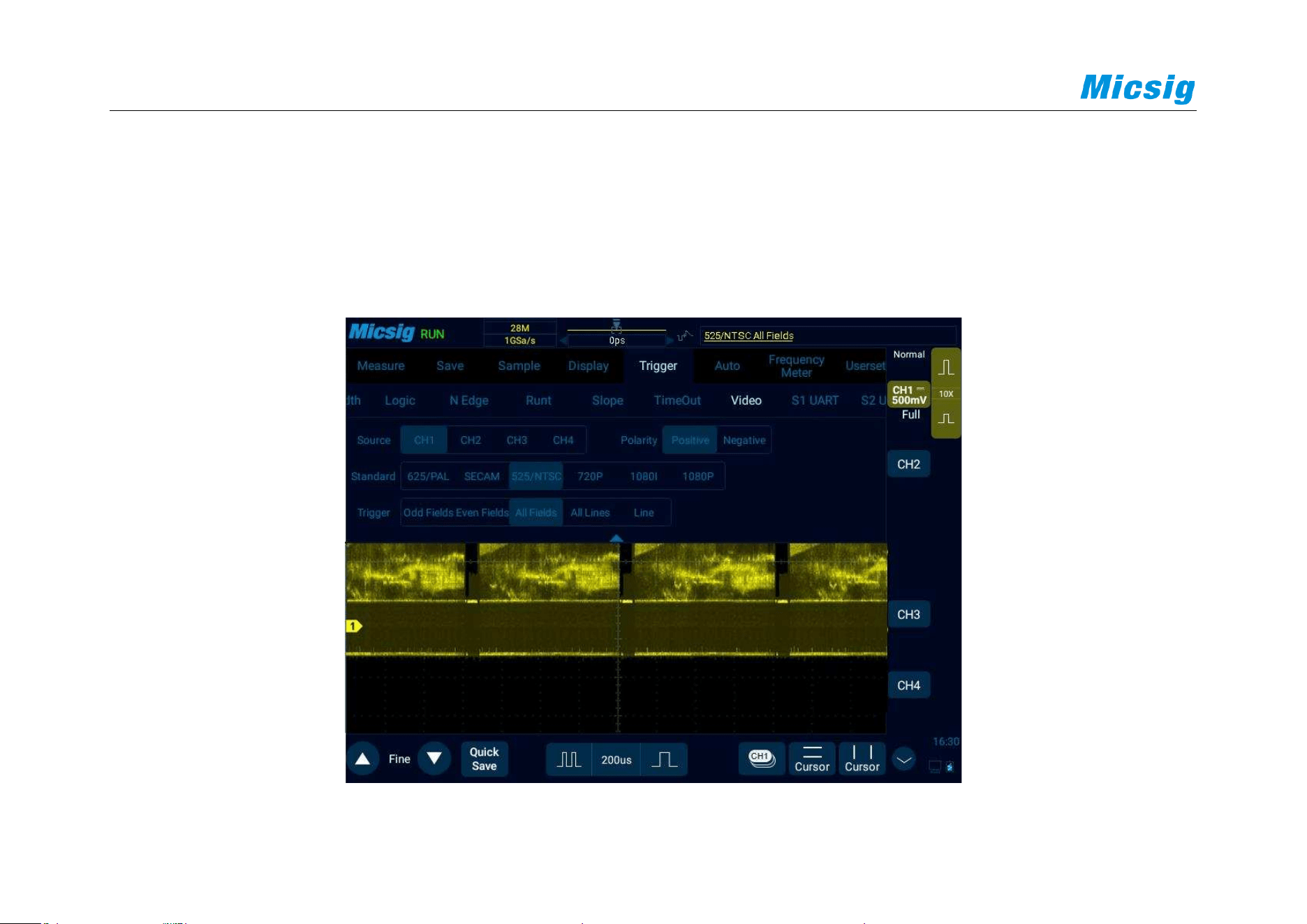
Task: Increase vertical scale with the tall pulse icon
Action: pos(946,368)
